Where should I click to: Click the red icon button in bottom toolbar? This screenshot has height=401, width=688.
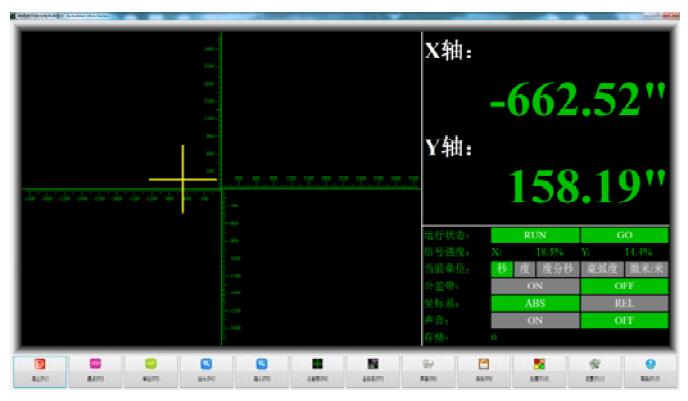click(39, 369)
